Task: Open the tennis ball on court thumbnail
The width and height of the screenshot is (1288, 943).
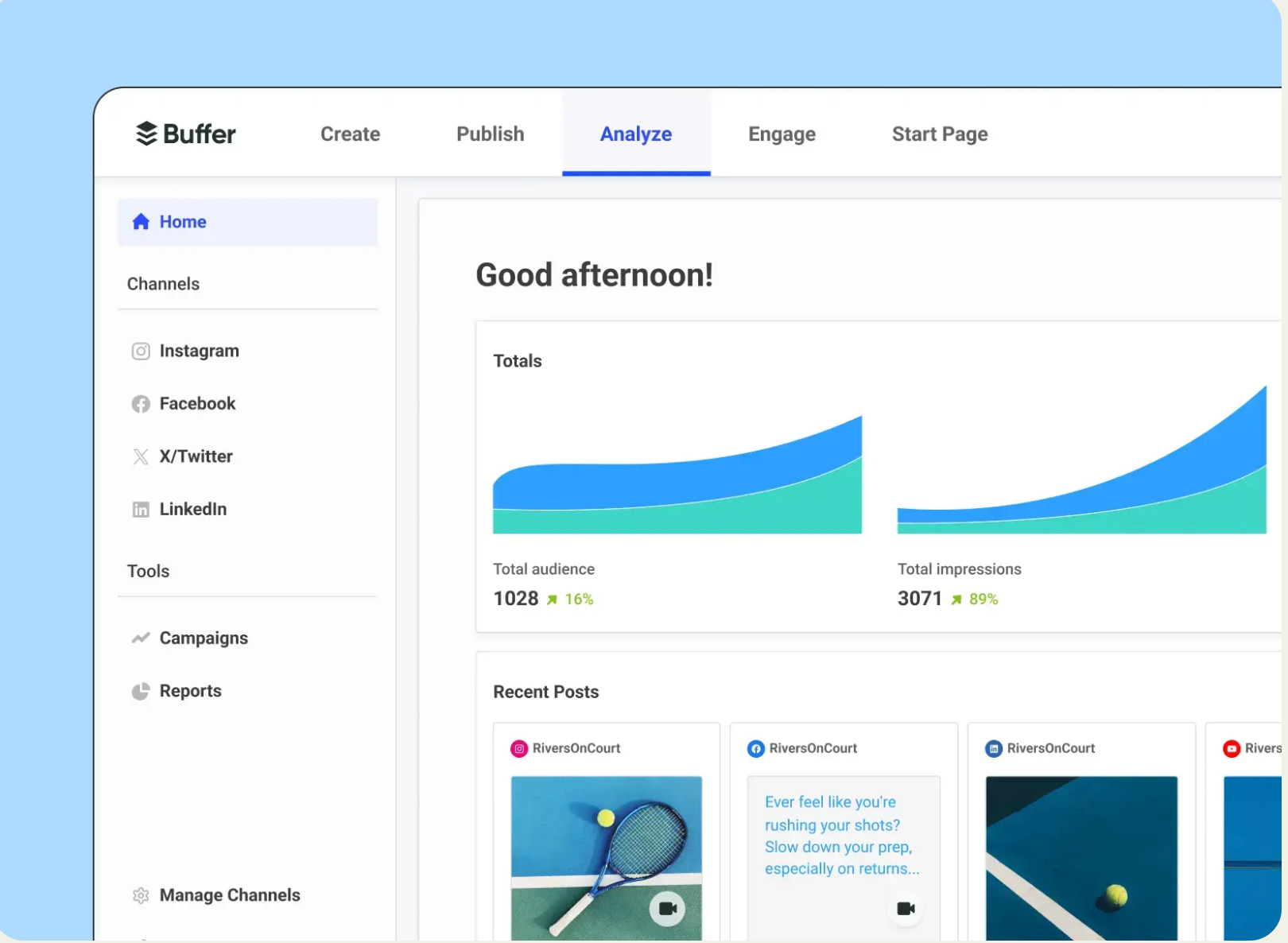Action: click(x=1081, y=859)
